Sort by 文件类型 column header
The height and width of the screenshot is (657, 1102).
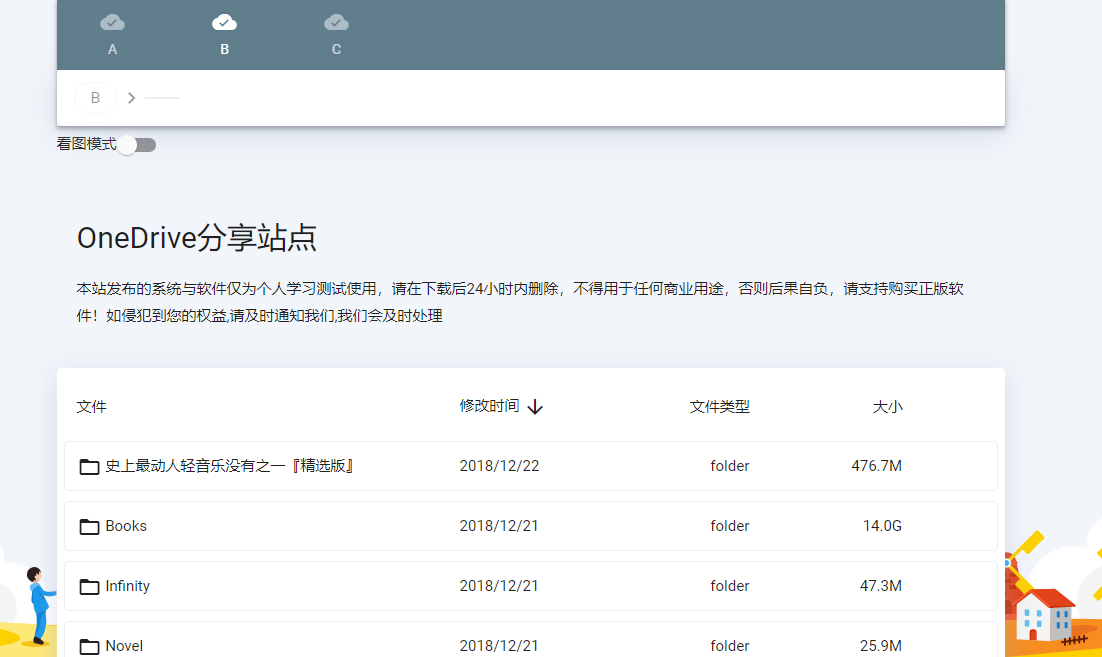coord(719,407)
